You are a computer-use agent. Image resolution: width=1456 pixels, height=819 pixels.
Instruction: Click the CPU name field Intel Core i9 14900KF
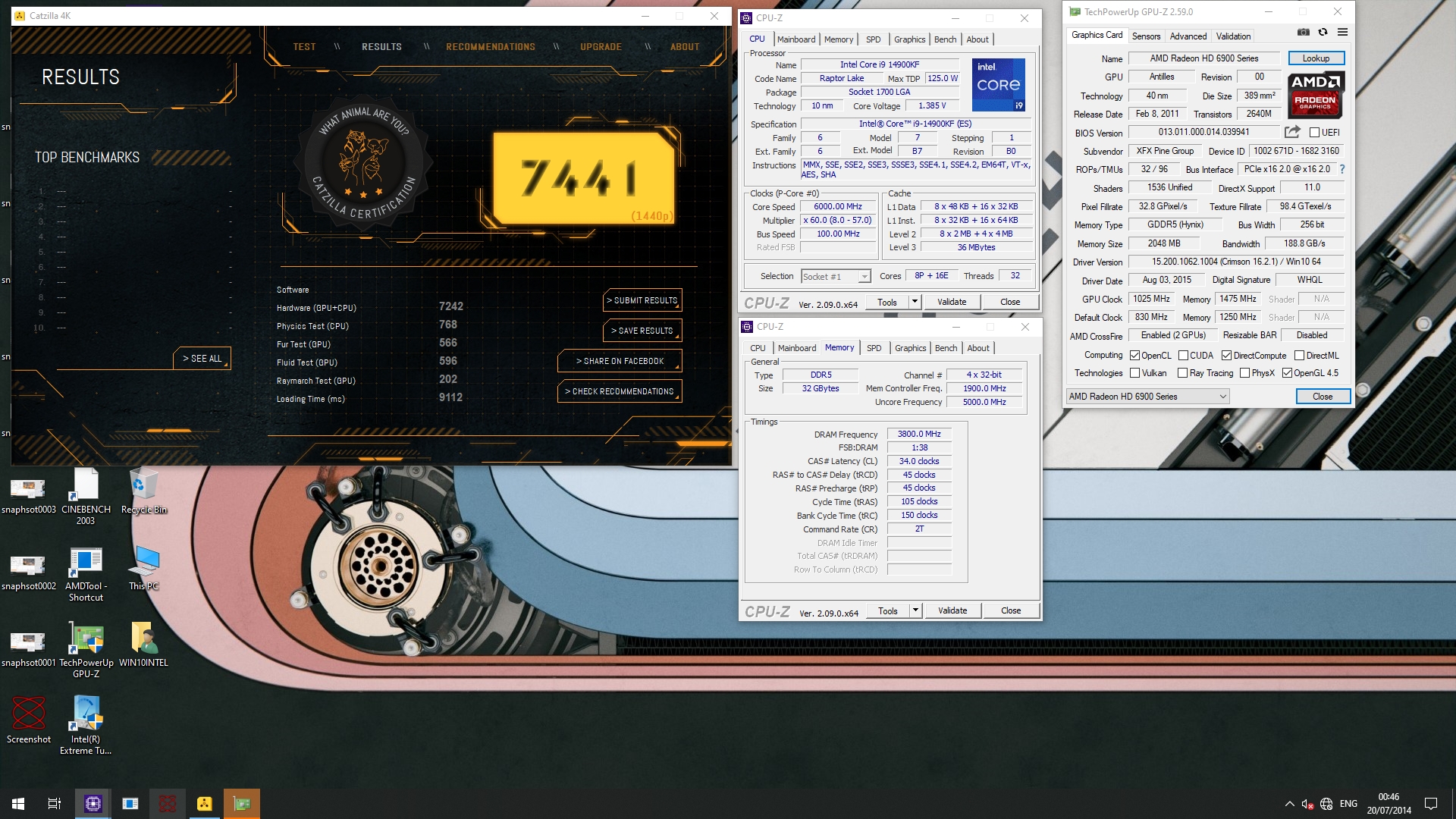pos(880,64)
